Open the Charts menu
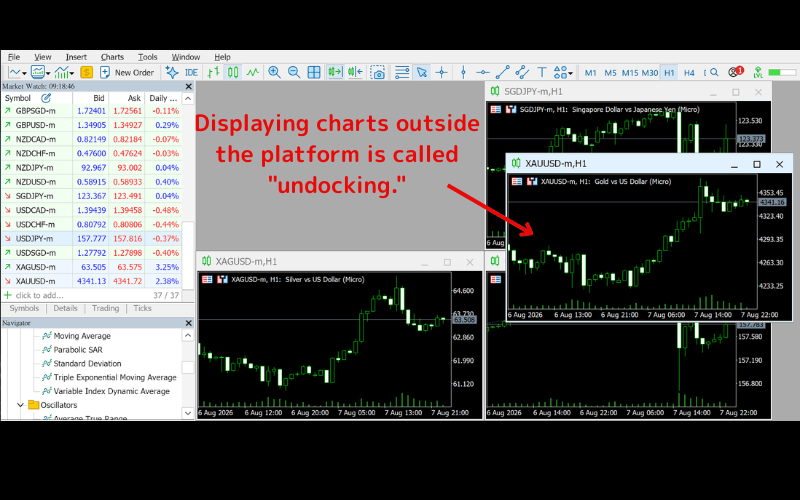Screen dimensions: 800x500 (x=112, y=57)
